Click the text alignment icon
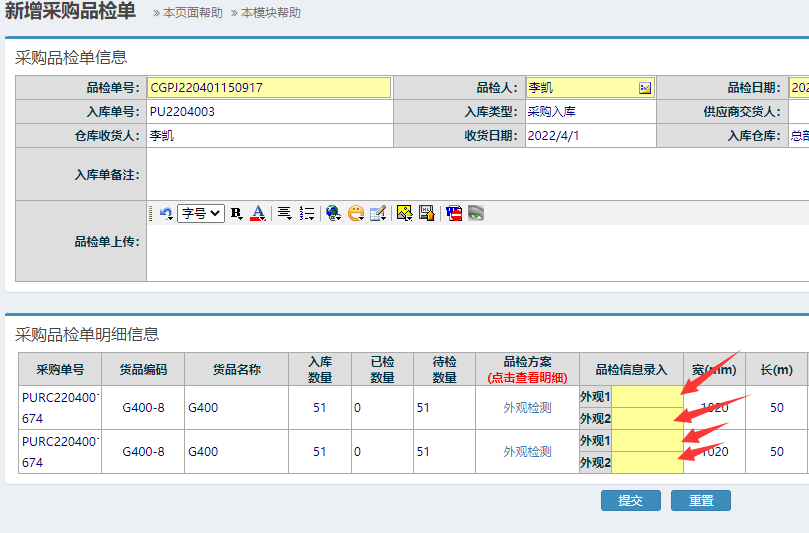Screen dimensions: 809x533 tap(285, 213)
